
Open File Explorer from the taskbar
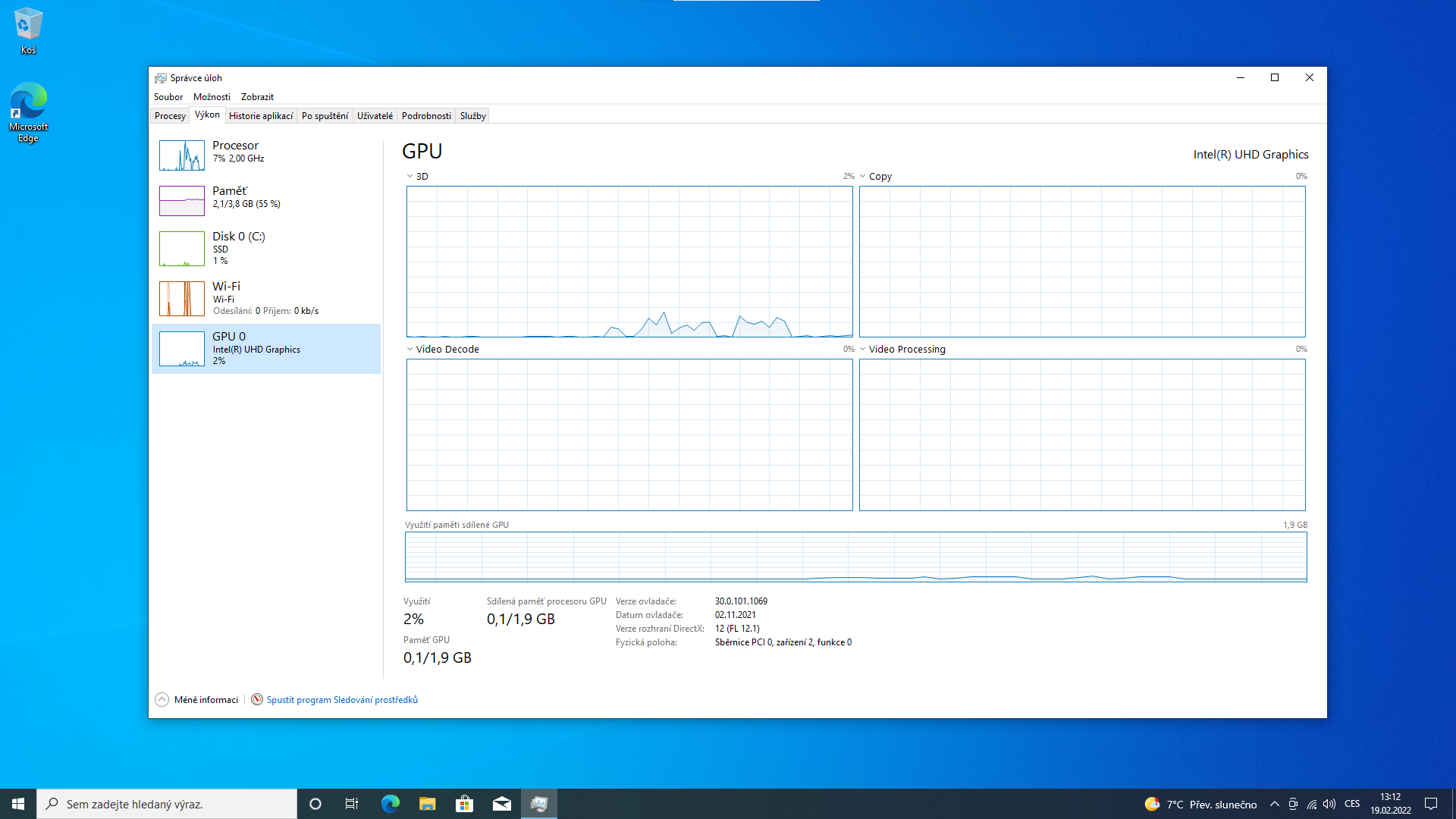click(x=427, y=804)
